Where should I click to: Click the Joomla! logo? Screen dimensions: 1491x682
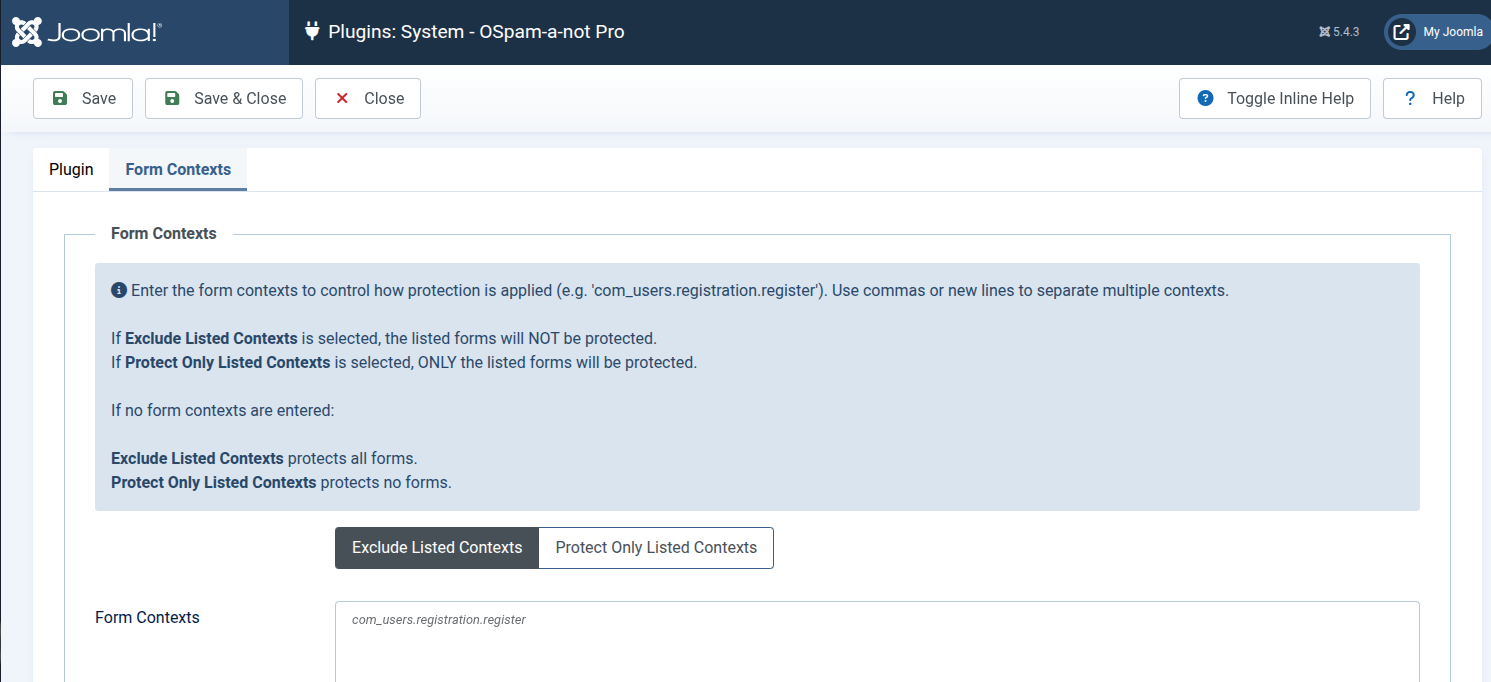click(x=86, y=32)
